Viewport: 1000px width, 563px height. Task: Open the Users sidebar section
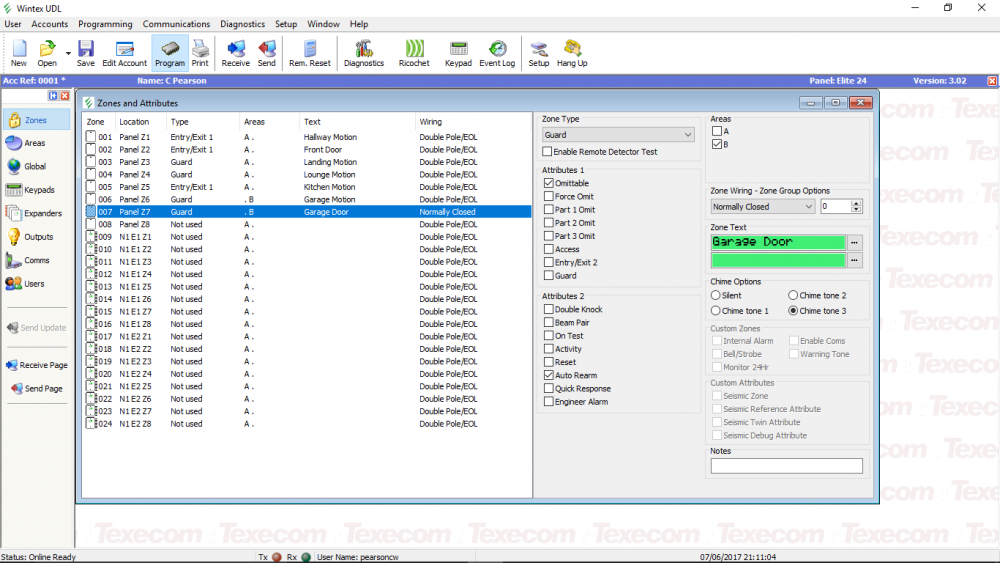pos(33,284)
